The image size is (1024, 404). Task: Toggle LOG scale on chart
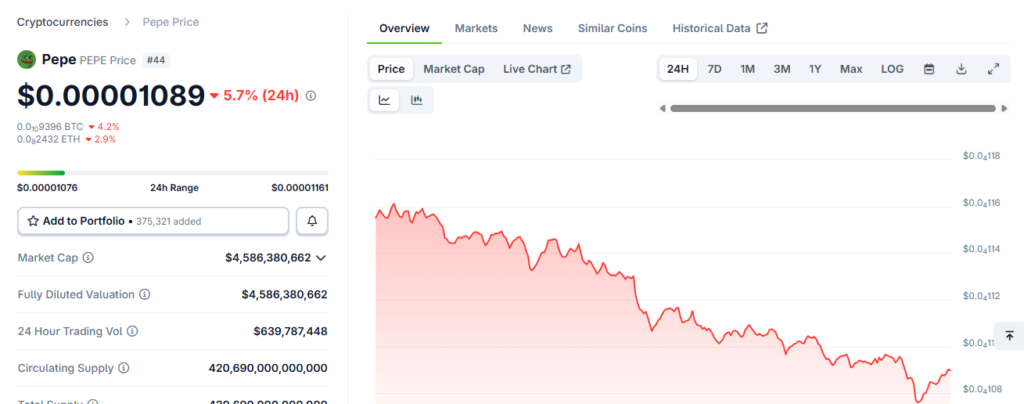pyautogui.click(x=892, y=69)
